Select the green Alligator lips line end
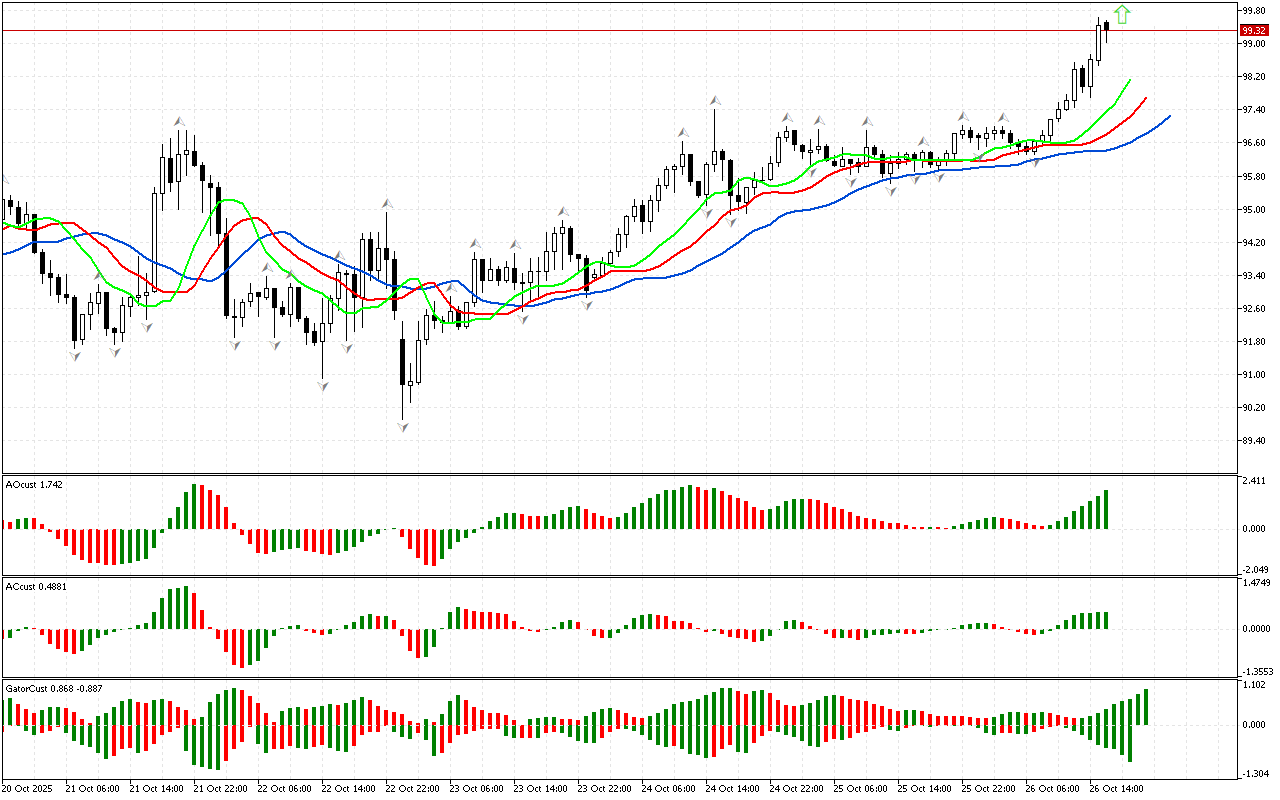Screen dimensions: 1280x800 pos(1129,80)
